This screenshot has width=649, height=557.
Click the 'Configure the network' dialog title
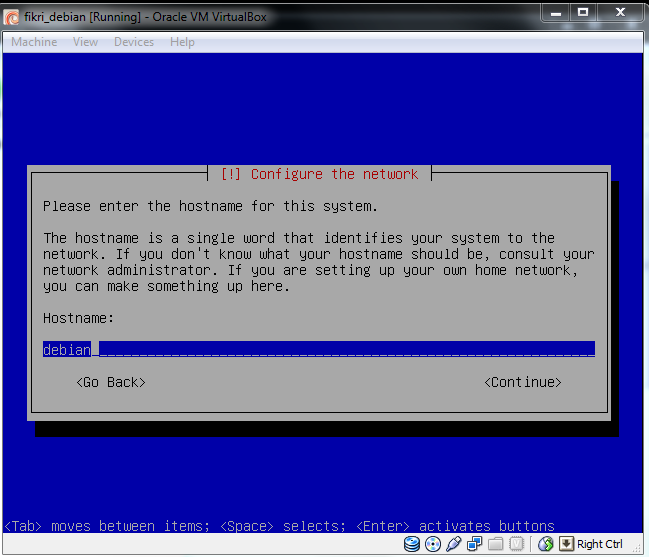coord(319,174)
